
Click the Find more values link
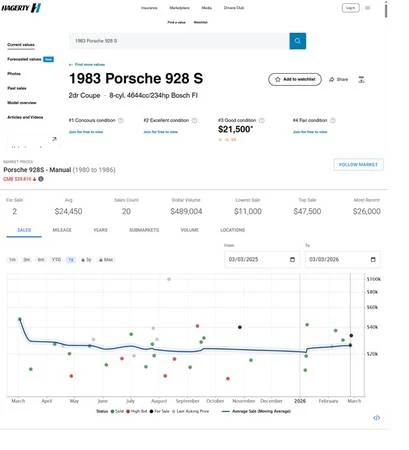pos(90,65)
